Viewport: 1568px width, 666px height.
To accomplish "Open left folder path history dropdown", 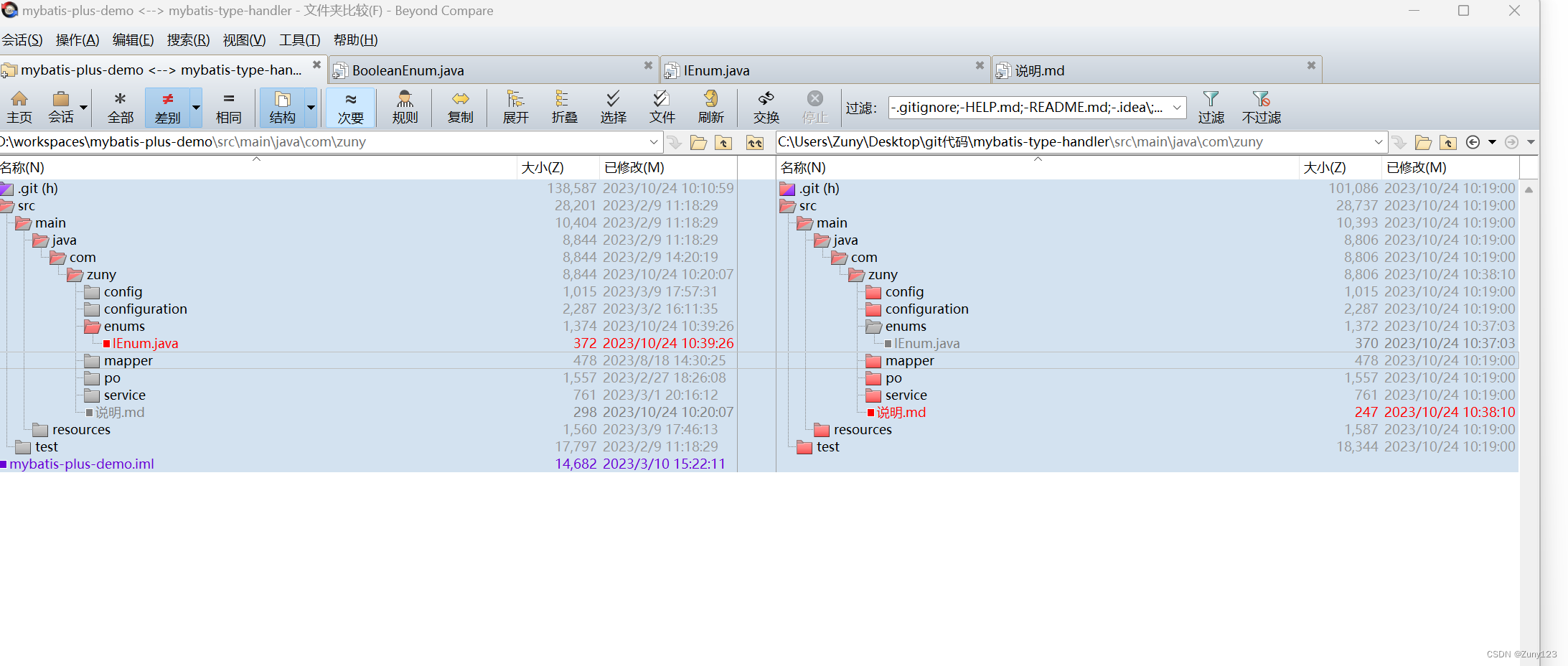I will click(653, 142).
